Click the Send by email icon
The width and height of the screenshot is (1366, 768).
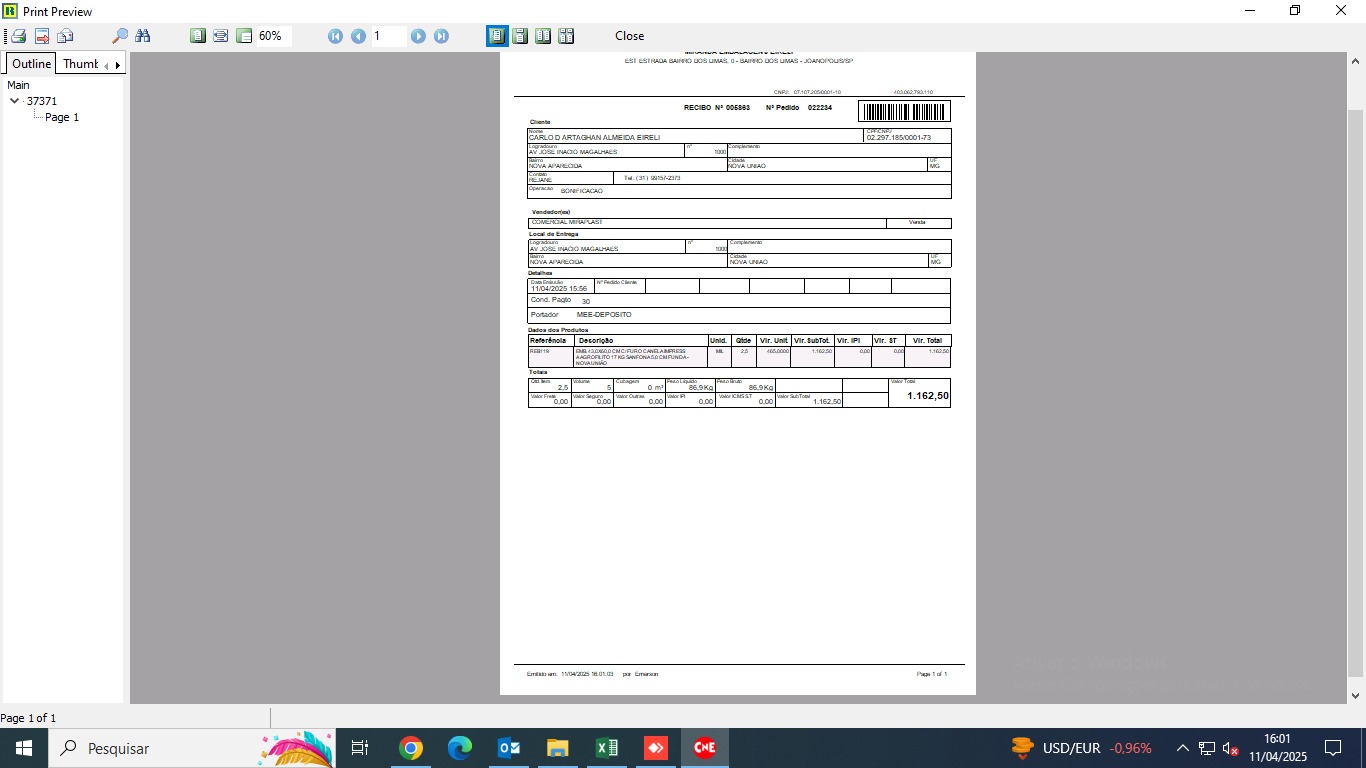(x=65, y=36)
